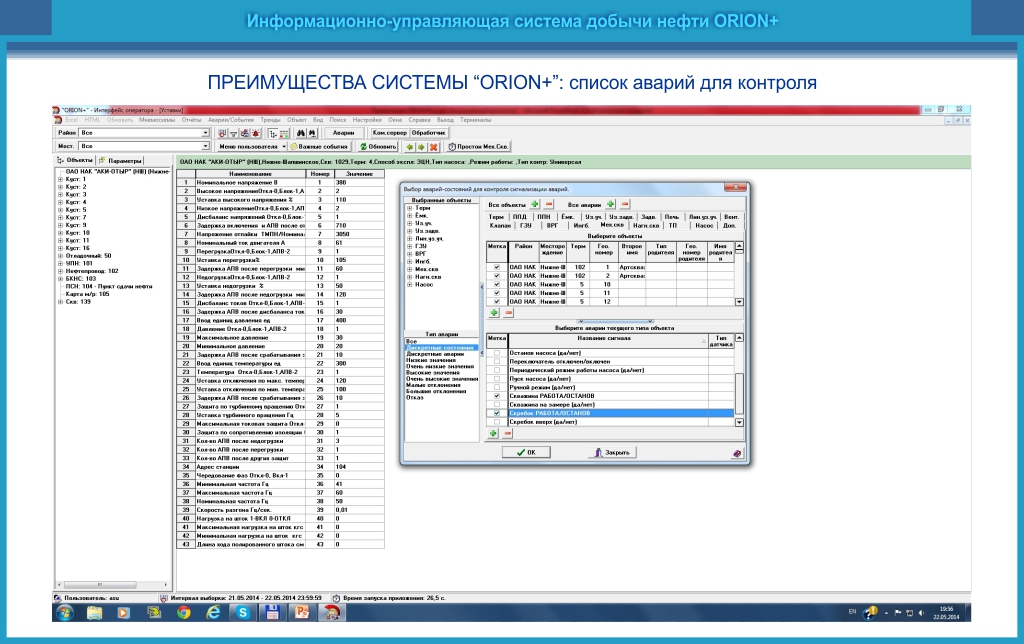Click green plus below the objects table
This screenshot has width=1024, height=644.
(x=494, y=313)
